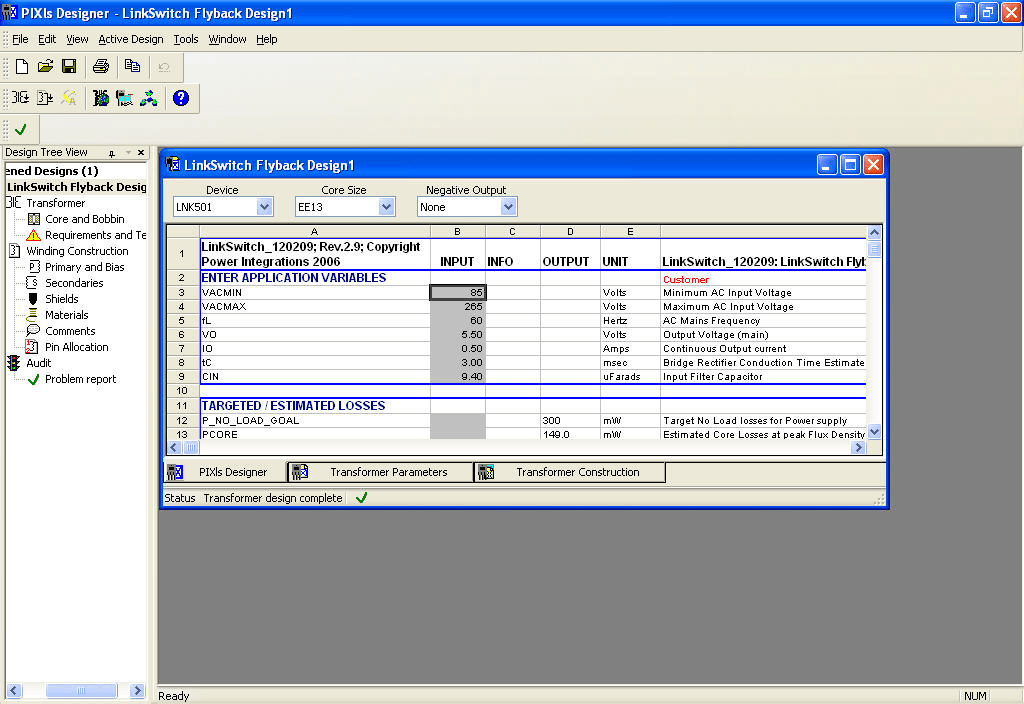
Task: Open the Tools menu
Action: tap(185, 39)
